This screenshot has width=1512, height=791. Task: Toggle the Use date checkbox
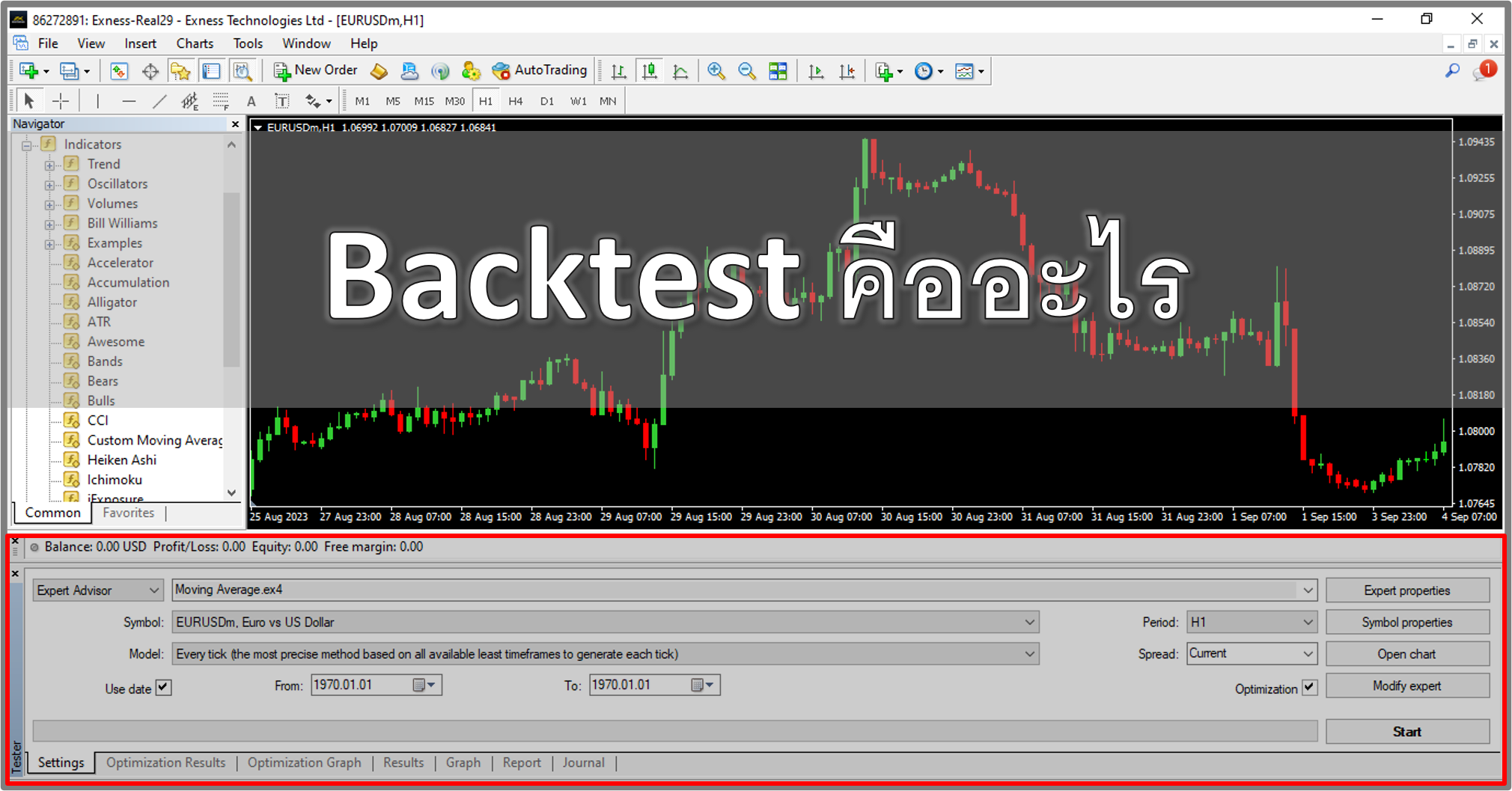pyautogui.click(x=163, y=687)
